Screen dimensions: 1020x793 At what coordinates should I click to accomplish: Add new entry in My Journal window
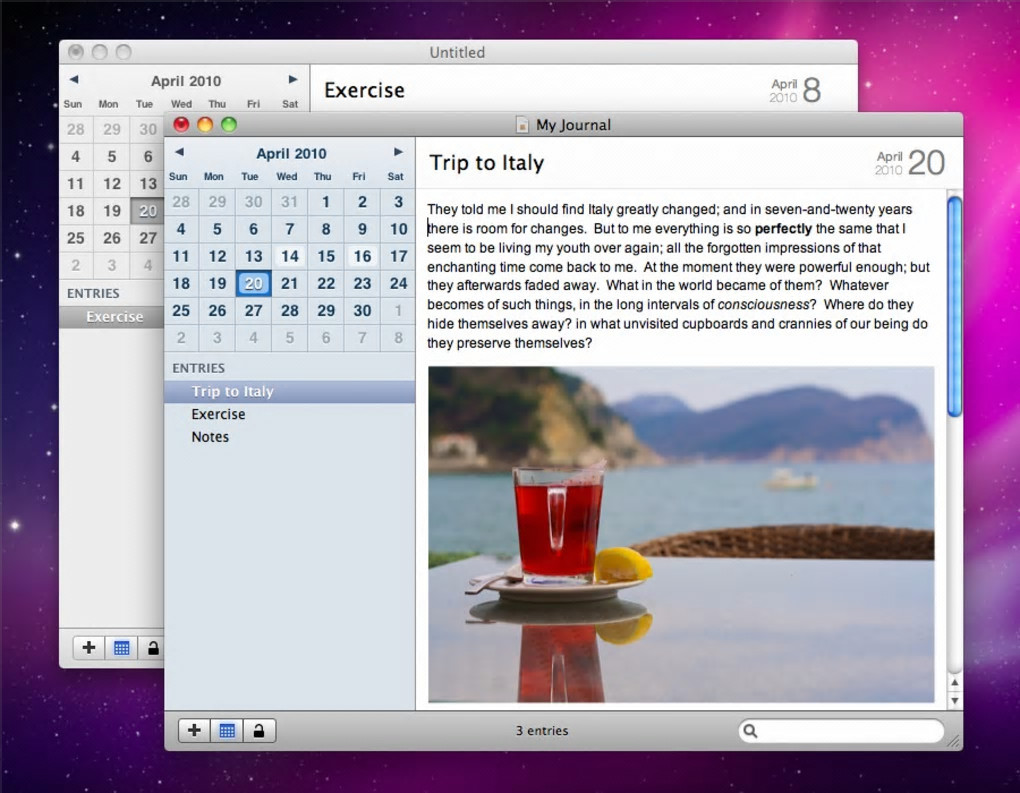tap(194, 731)
